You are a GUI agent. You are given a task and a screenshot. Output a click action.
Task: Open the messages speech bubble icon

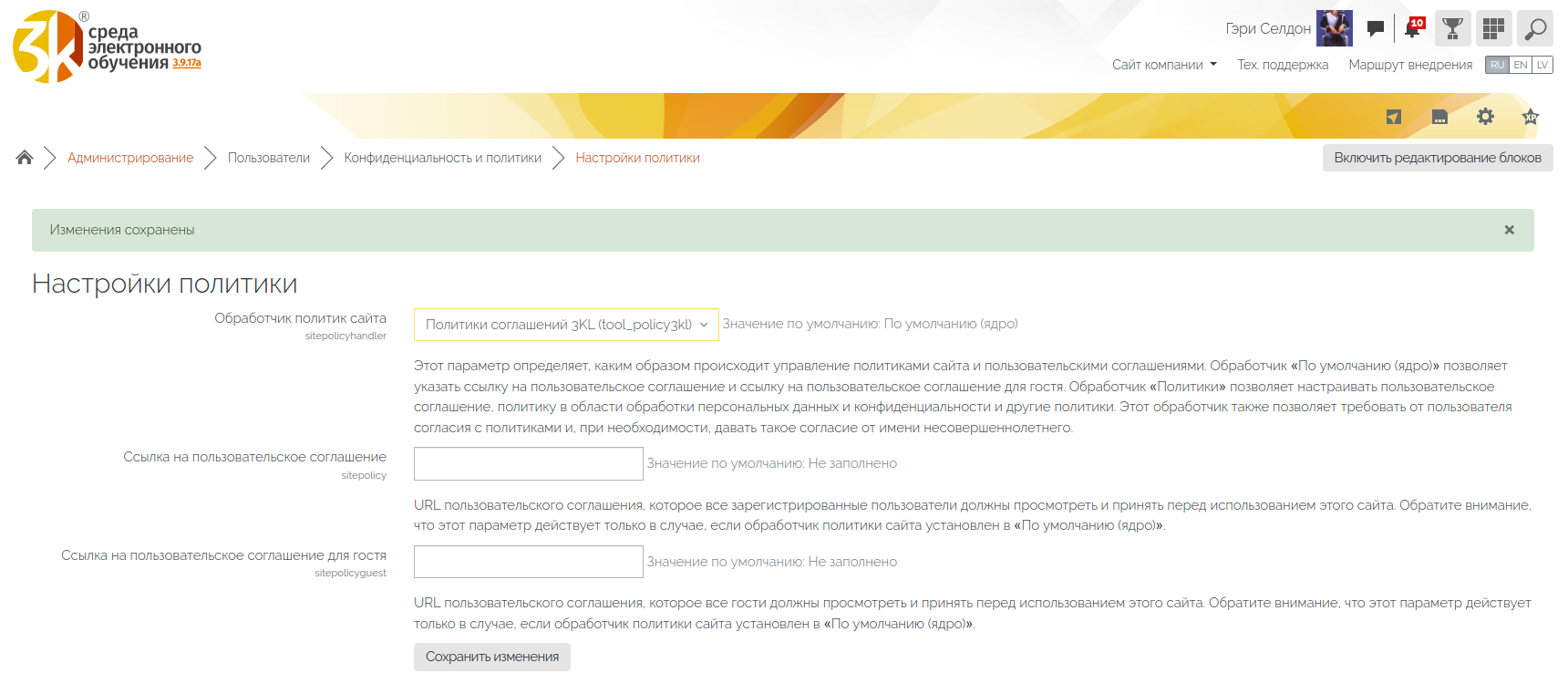point(1376,29)
